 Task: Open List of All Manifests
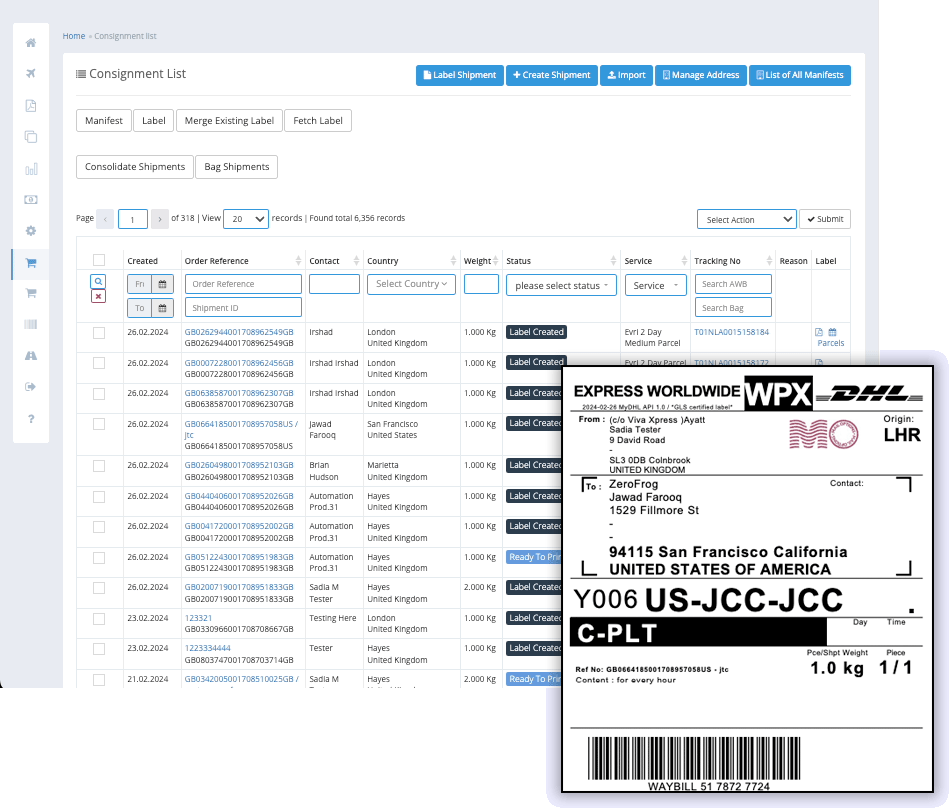click(800, 75)
